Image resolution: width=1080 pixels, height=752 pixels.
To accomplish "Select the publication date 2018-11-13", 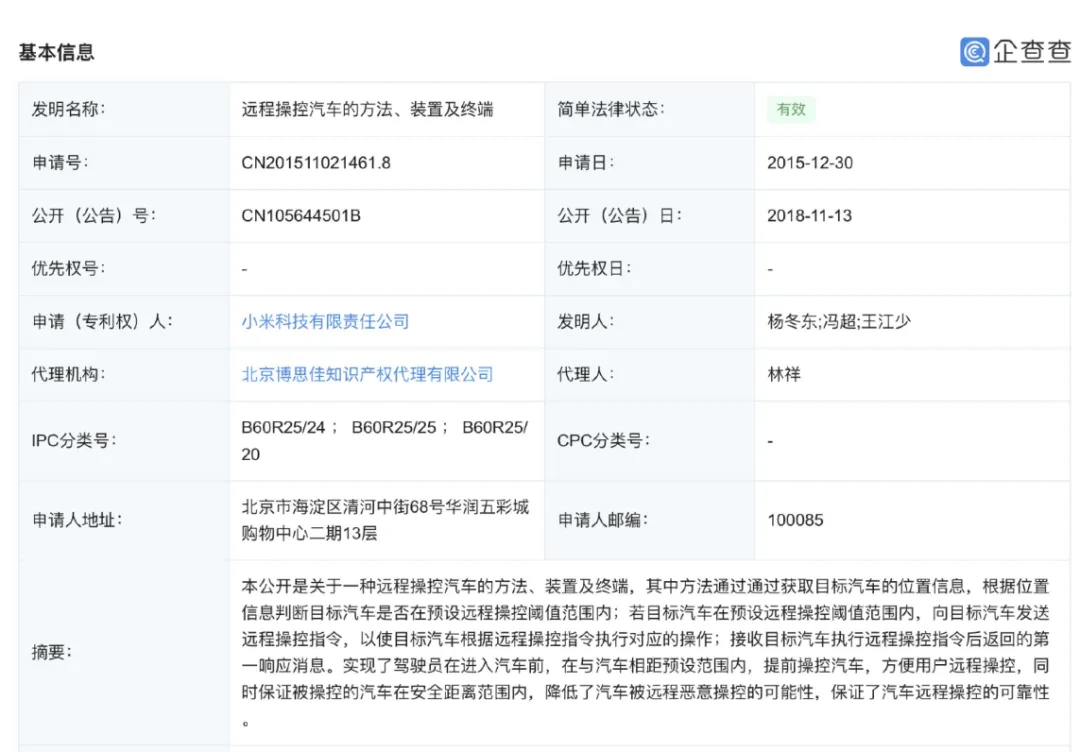I will [809, 216].
